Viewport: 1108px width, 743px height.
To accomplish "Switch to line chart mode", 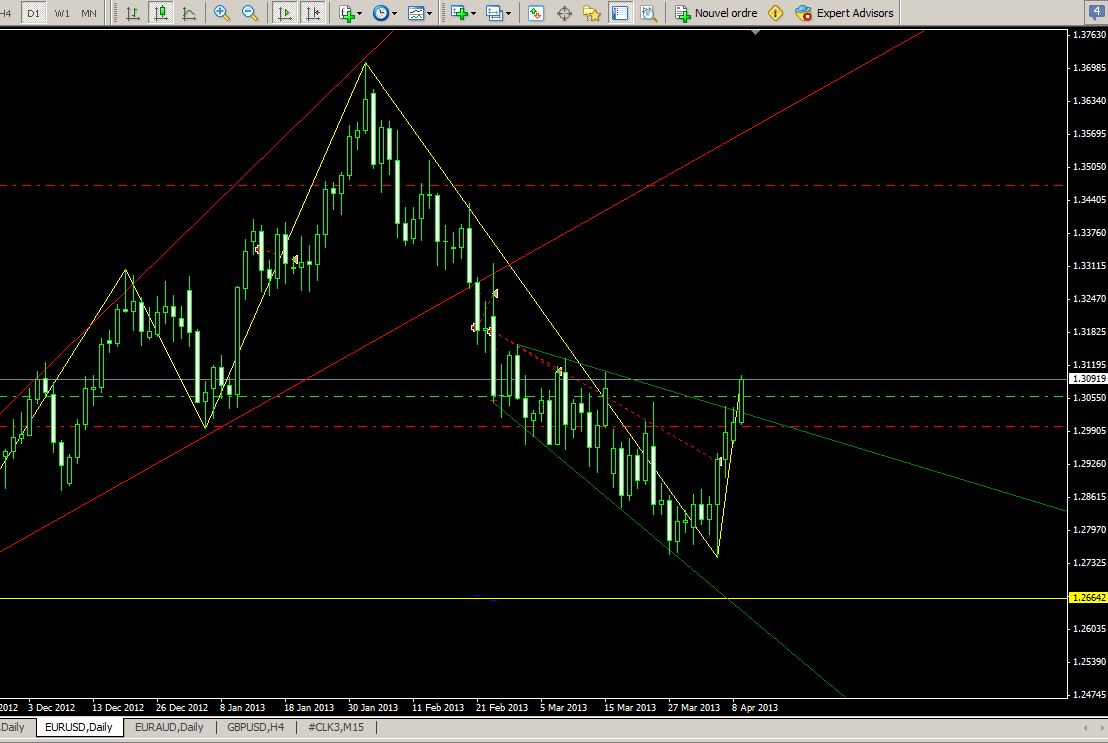I will click(189, 13).
